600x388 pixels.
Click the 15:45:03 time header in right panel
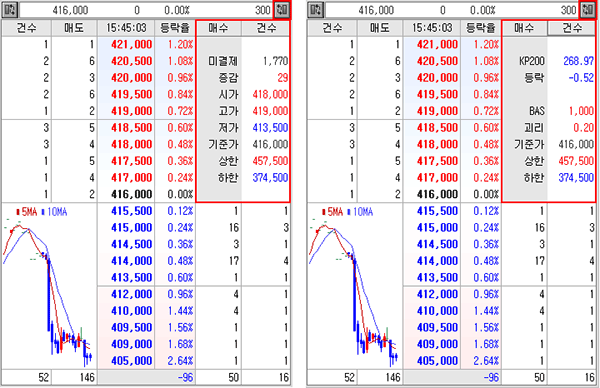pyautogui.click(x=432, y=28)
